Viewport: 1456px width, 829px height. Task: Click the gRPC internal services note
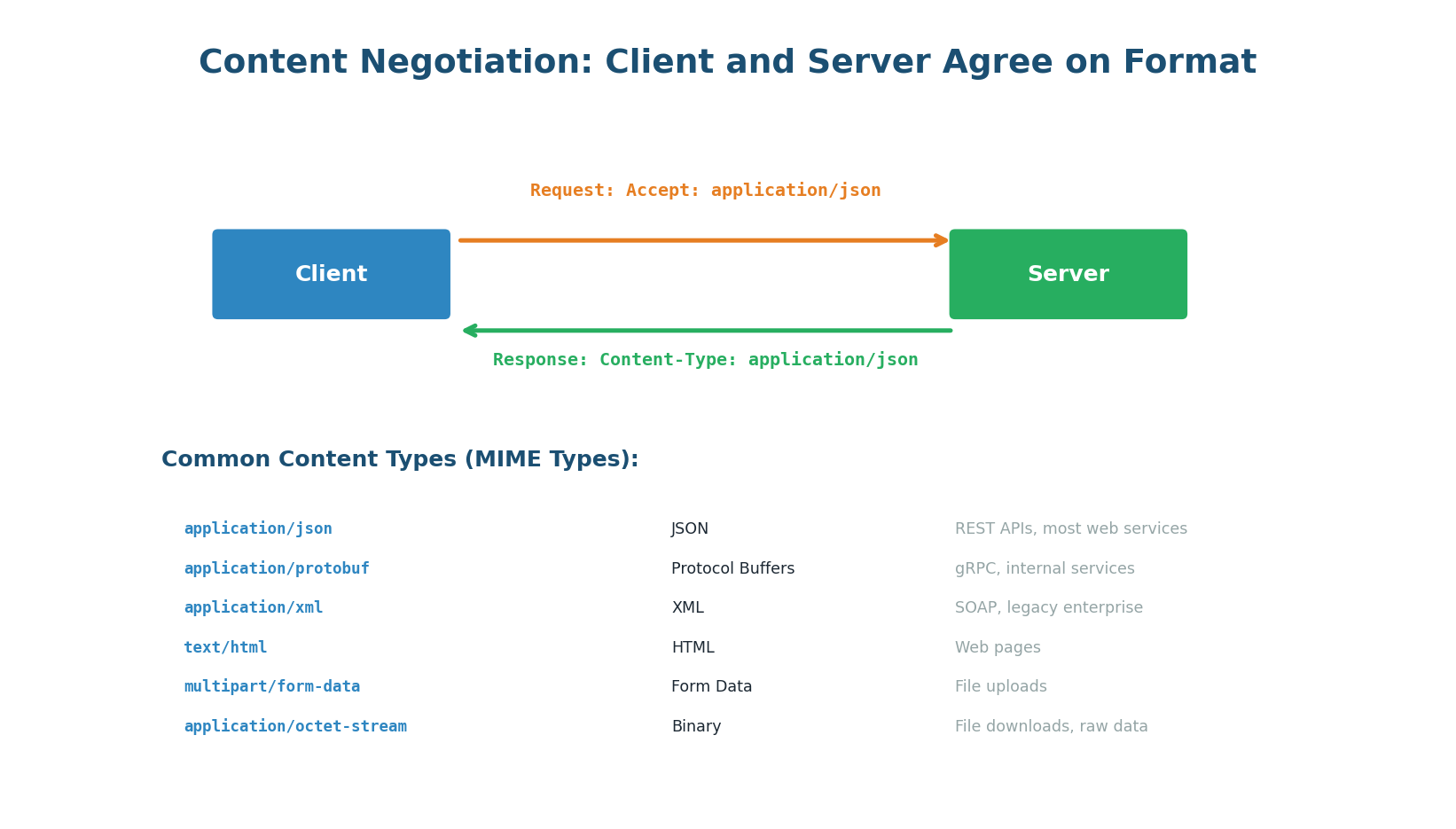pyautogui.click(x=1045, y=568)
